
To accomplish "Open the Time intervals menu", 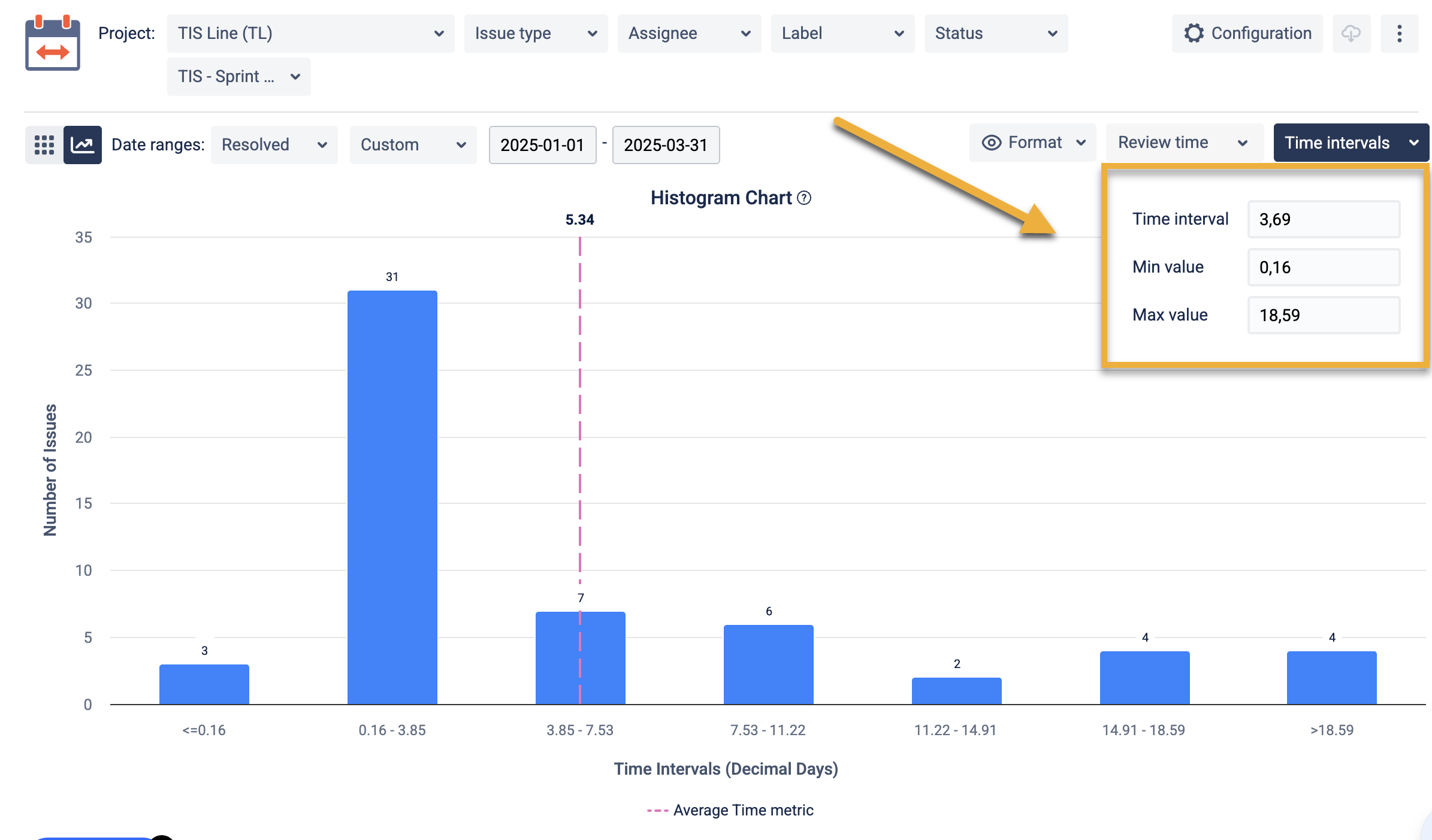I will click(1351, 143).
